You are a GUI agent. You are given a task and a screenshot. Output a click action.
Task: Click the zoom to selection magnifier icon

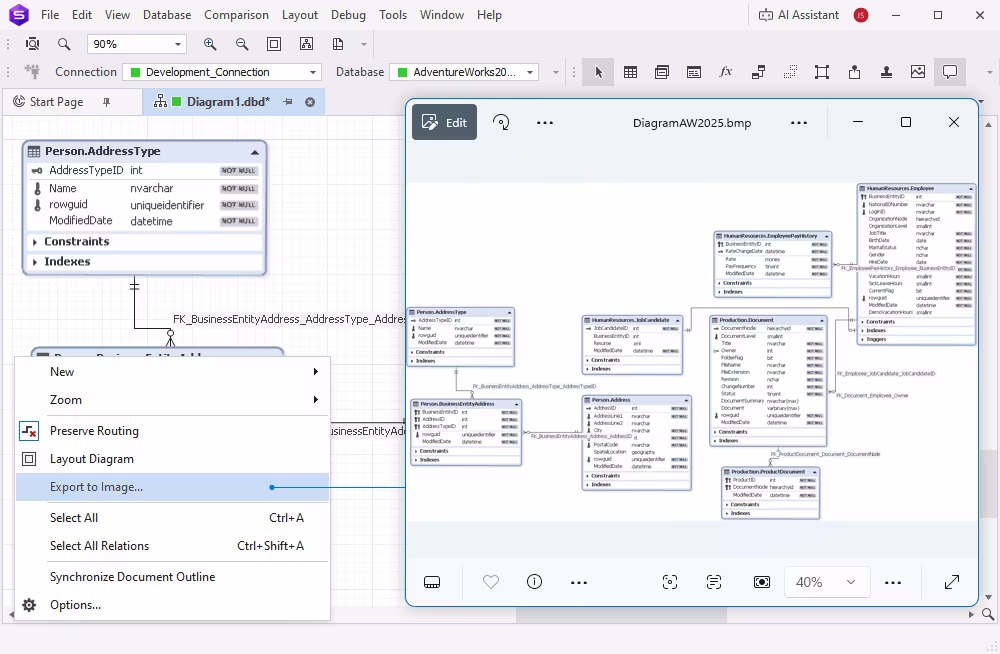tap(33, 44)
